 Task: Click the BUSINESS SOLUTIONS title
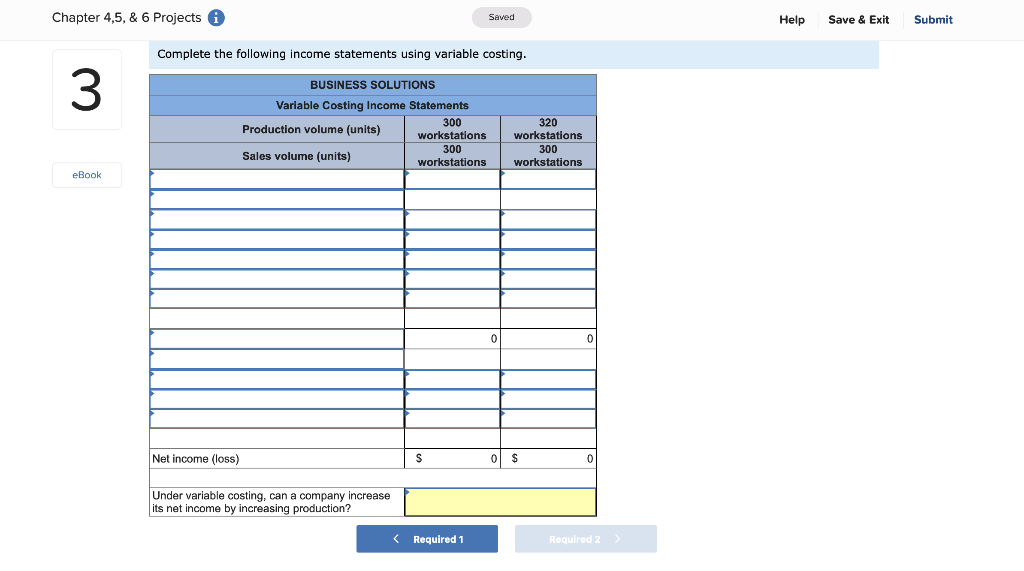pos(373,85)
